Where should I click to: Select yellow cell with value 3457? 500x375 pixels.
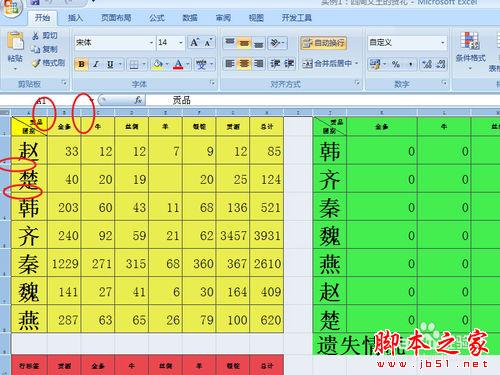(x=233, y=236)
